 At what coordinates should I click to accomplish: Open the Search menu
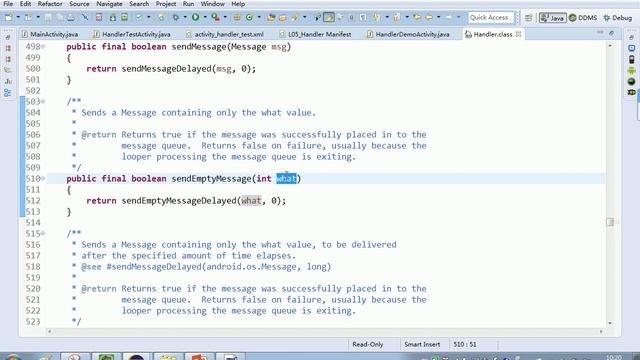click(x=139, y=4)
